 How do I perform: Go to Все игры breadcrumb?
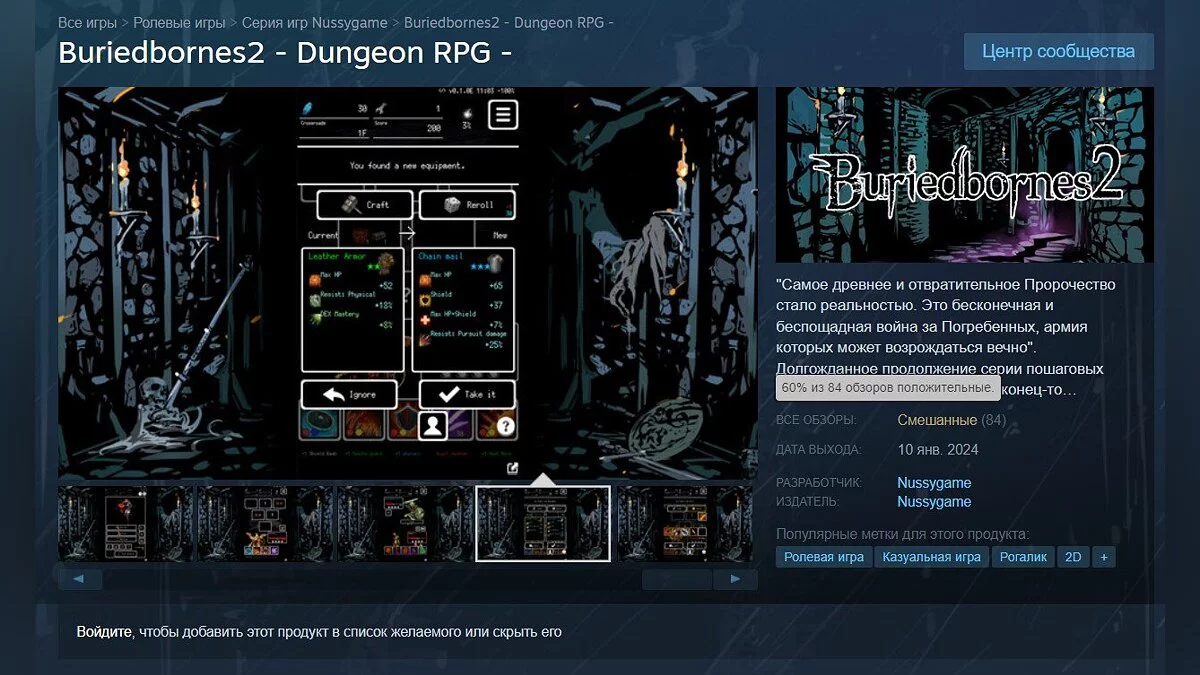coord(87,22)
